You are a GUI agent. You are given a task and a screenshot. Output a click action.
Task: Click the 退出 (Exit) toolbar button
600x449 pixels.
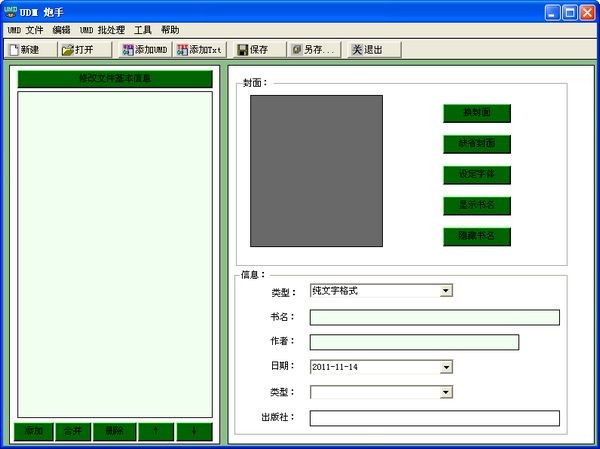click(x=374, y=50)
